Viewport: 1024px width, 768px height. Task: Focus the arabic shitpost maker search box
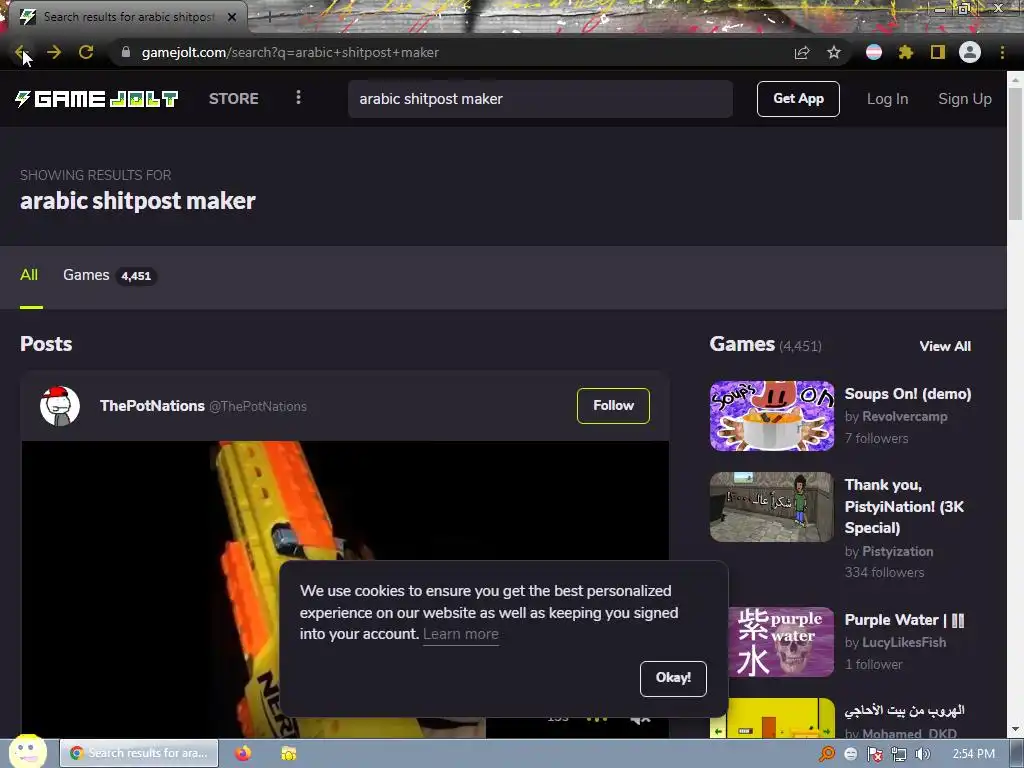(540, 99)
